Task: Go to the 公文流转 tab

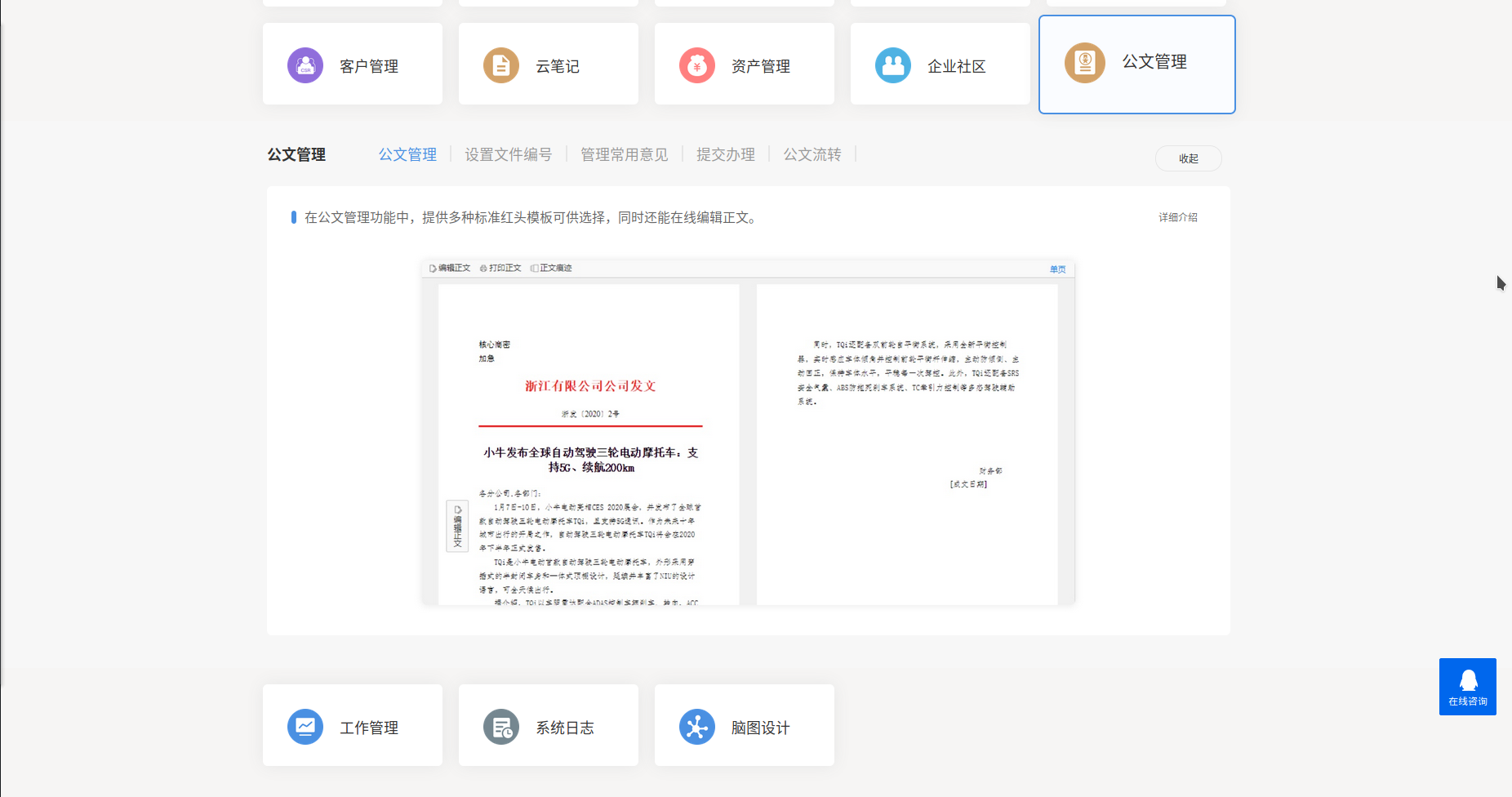Action: [812, 154]
